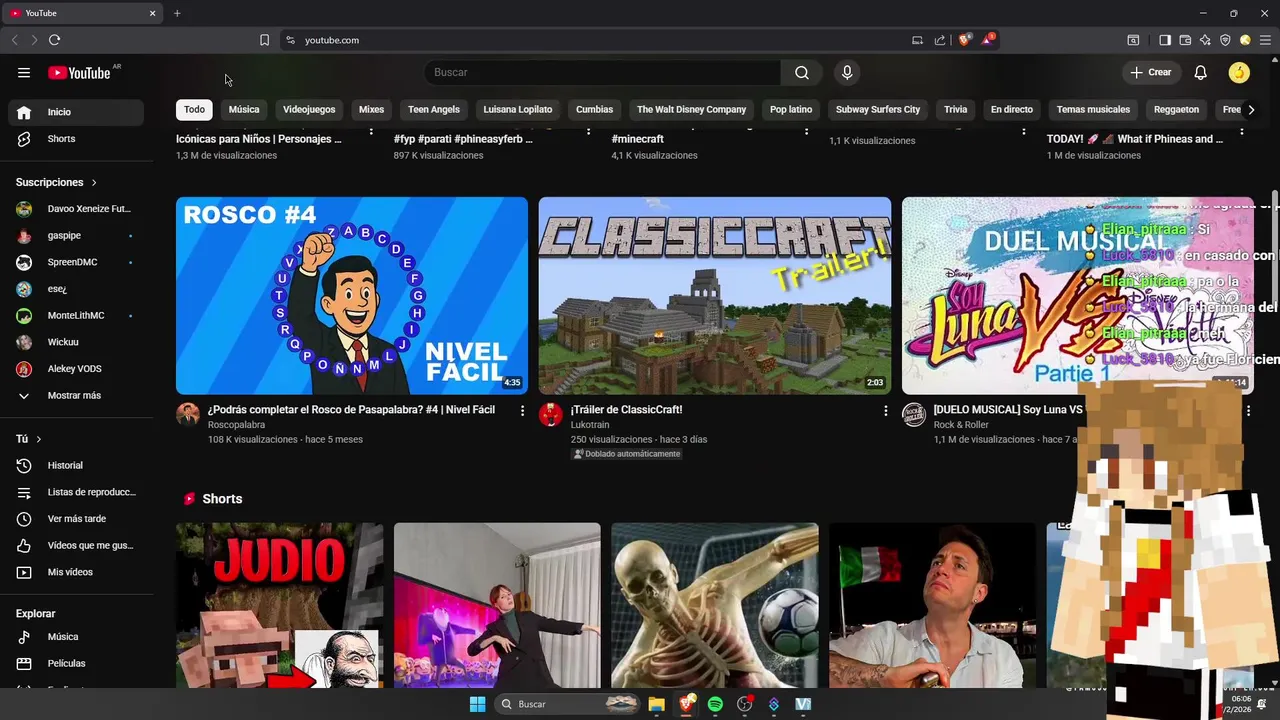Select the Pop latino filter chip
This screenshot has width=1280, height=720.
click(791, 109)
